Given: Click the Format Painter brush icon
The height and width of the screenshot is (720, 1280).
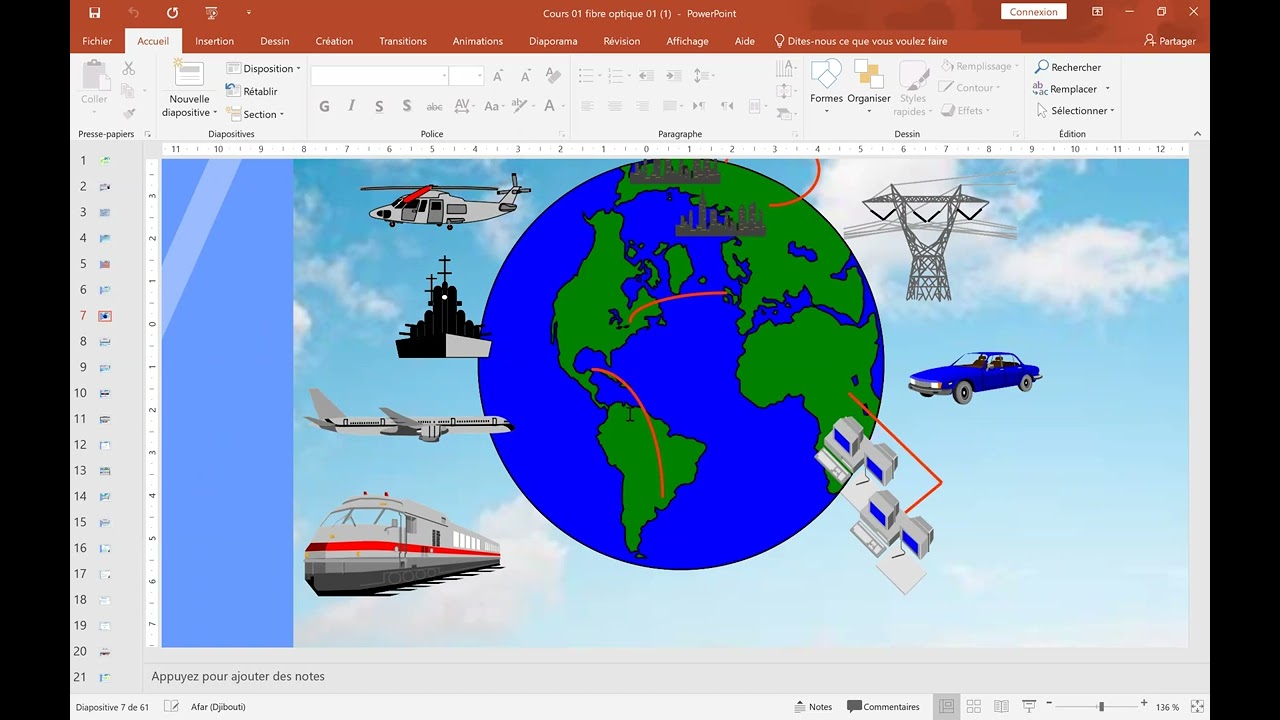Looking at the screenshot, I should coord(128,114).
